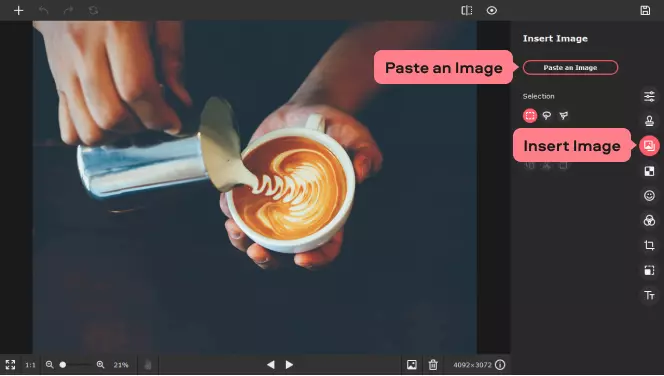Choose the rectangular selection mode
Screen dimensions: 664x376
tap(530, 116)
